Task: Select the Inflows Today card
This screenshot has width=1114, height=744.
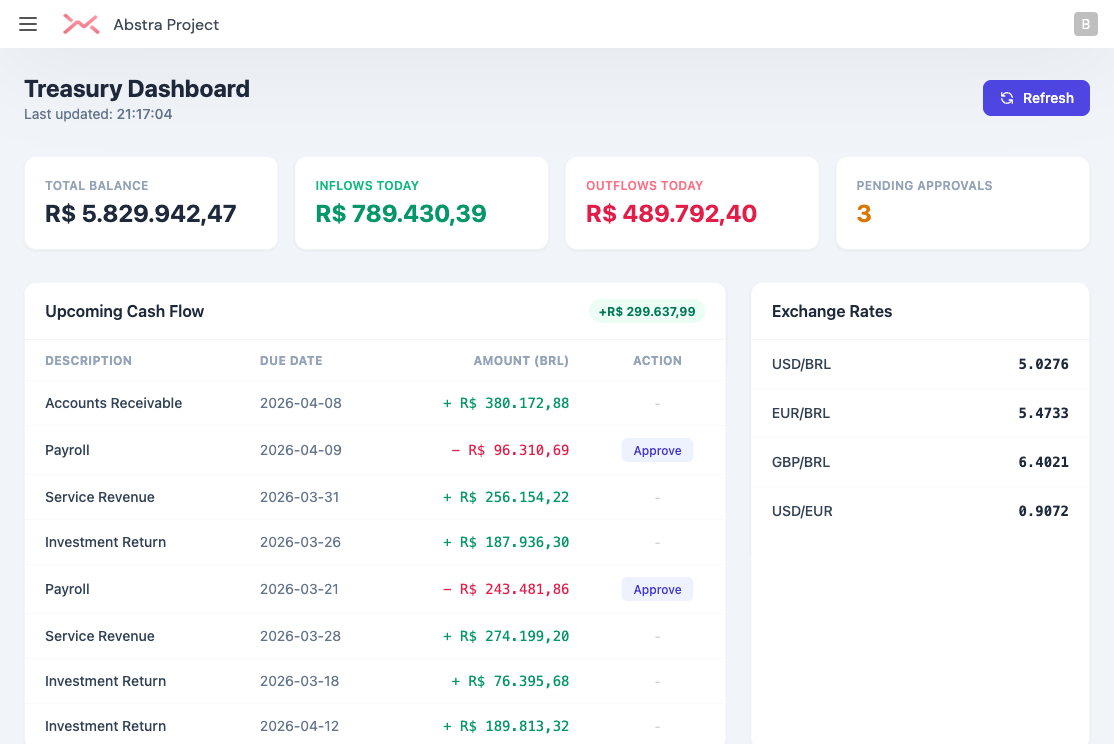Action: click(421, 202)
